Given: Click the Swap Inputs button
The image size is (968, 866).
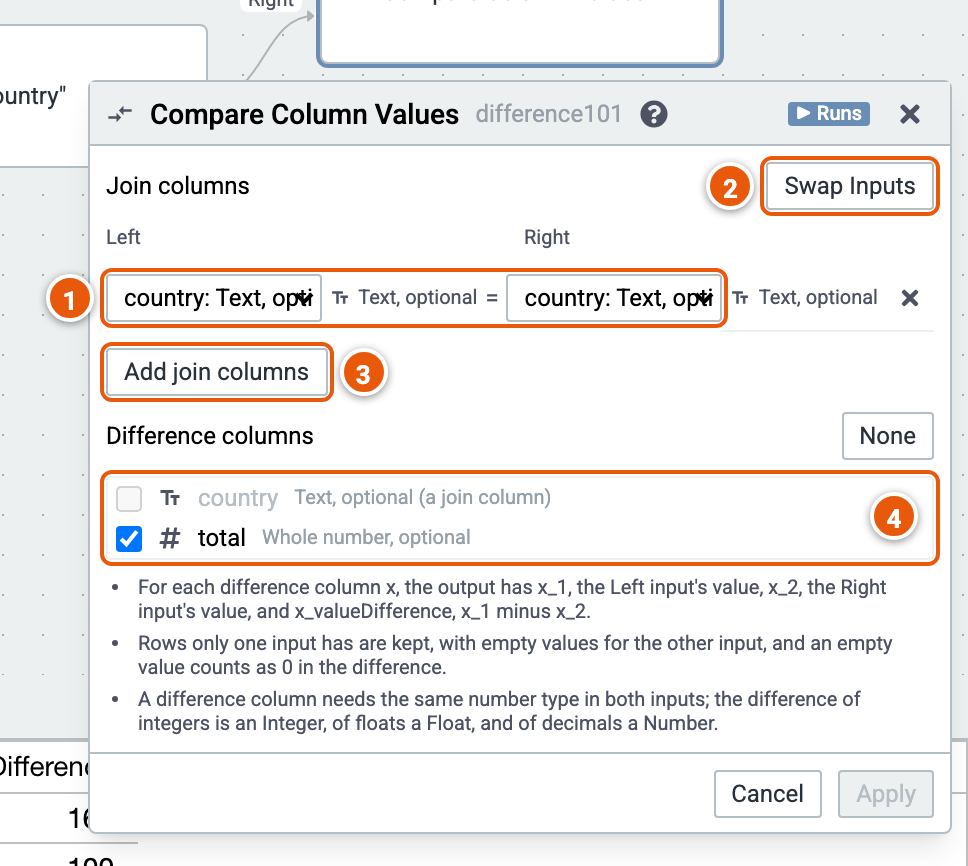Looking at the screenshot, I should click(x=849, y=186).
